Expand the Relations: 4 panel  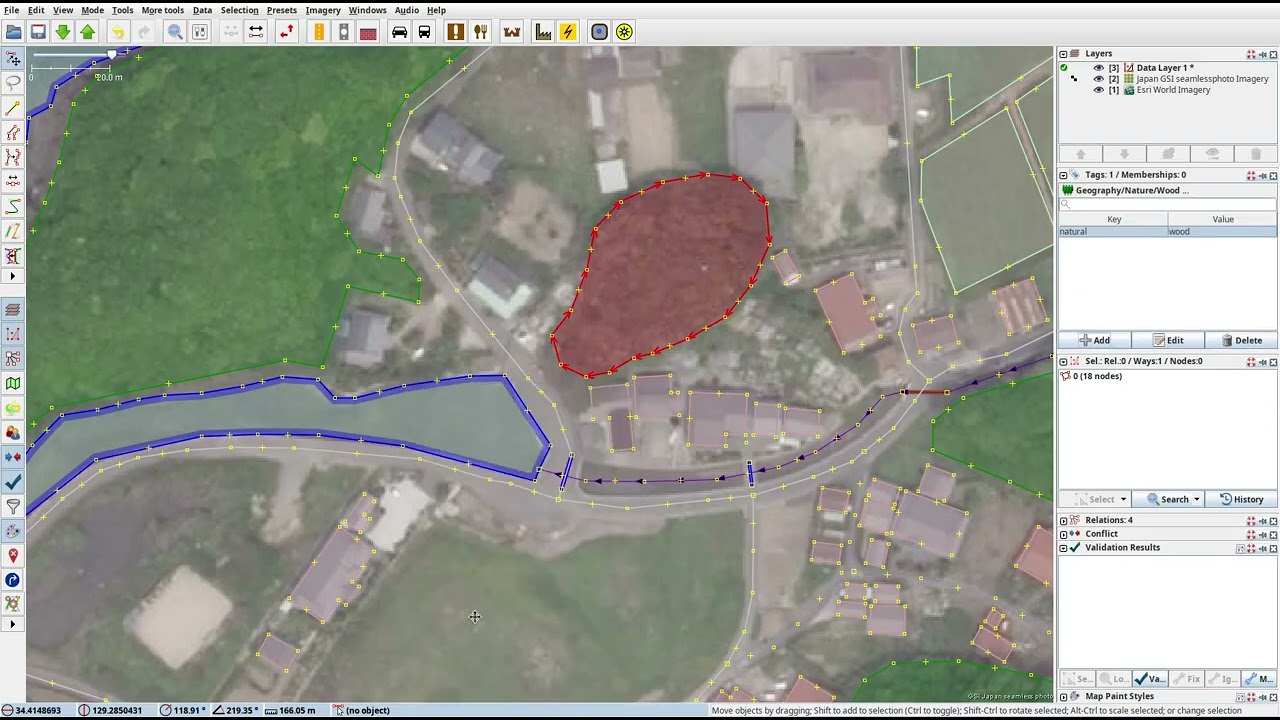(1064, 521)
